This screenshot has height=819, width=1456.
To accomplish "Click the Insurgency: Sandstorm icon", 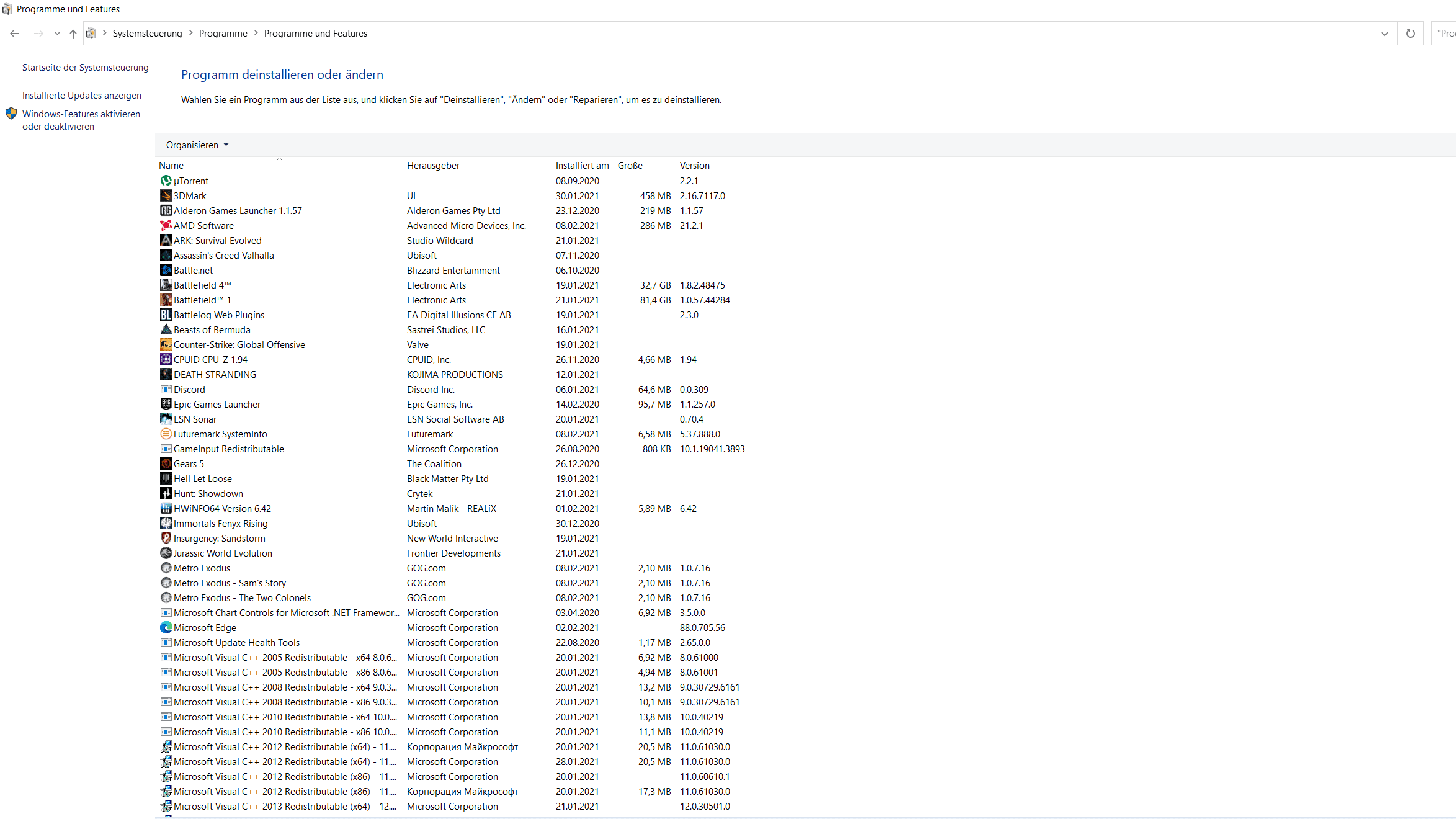I will pyautogui.click(x=166, y=538).
